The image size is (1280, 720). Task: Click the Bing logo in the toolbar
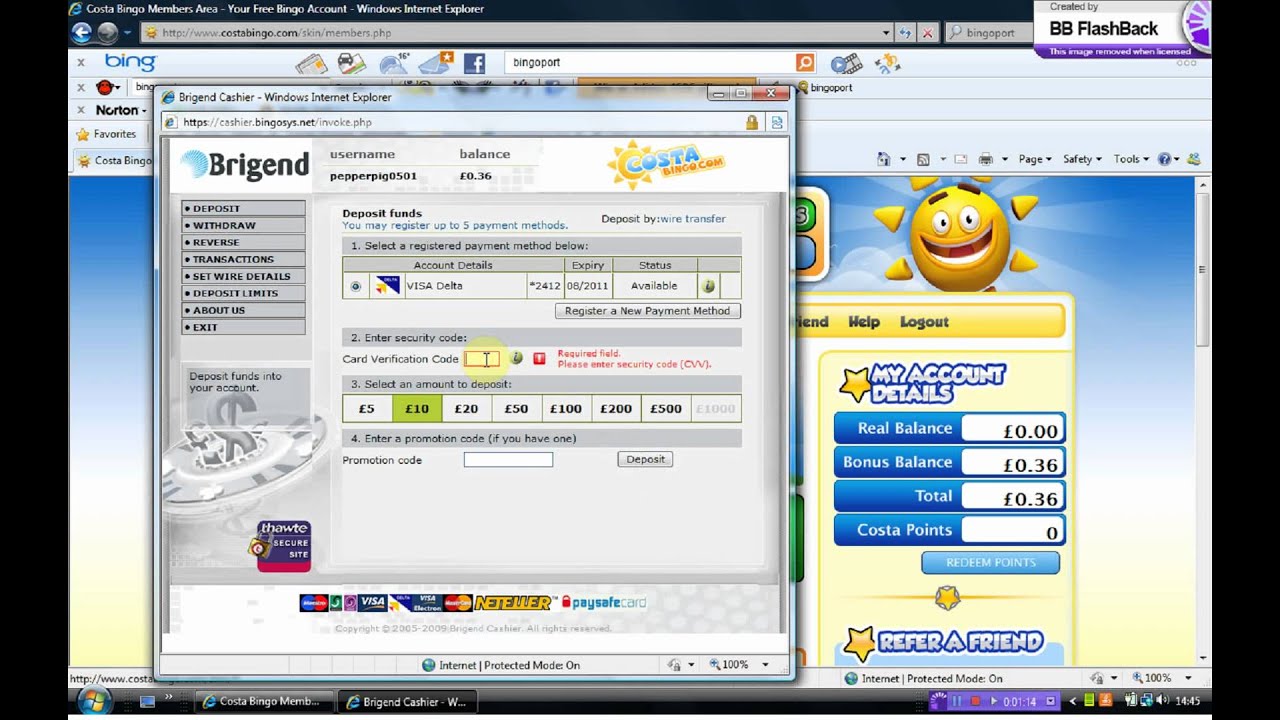coord(130,62)
